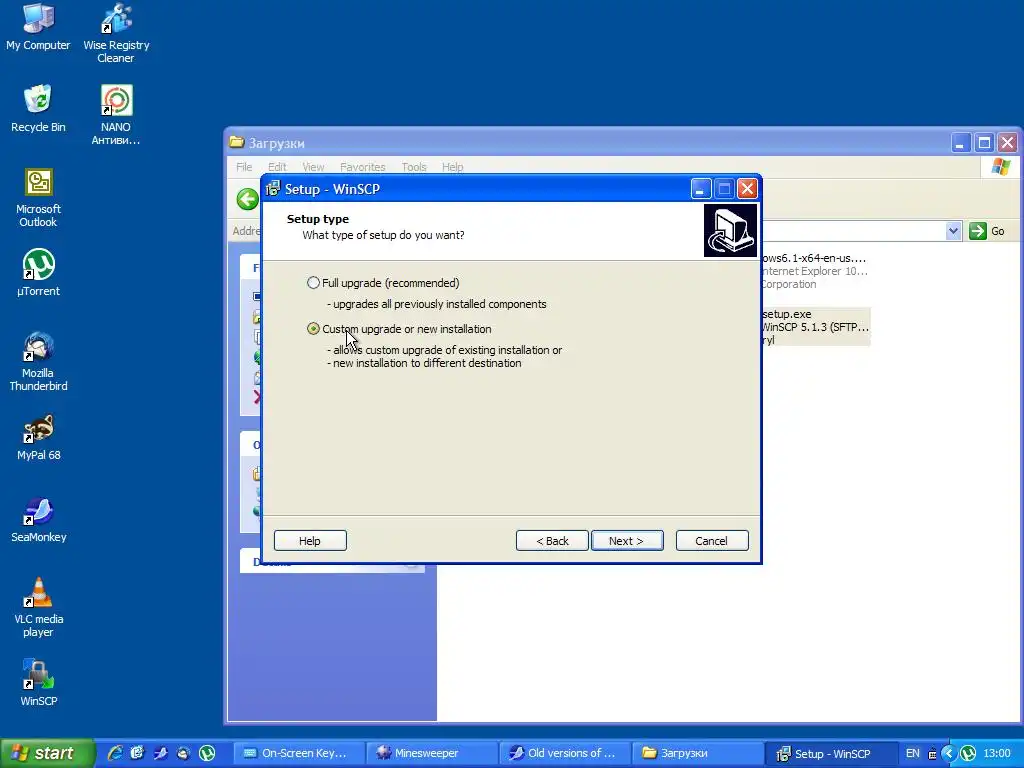Click the µTorrent system tray icon
Screen dimensions: 1024x768
tap(967, 753)
